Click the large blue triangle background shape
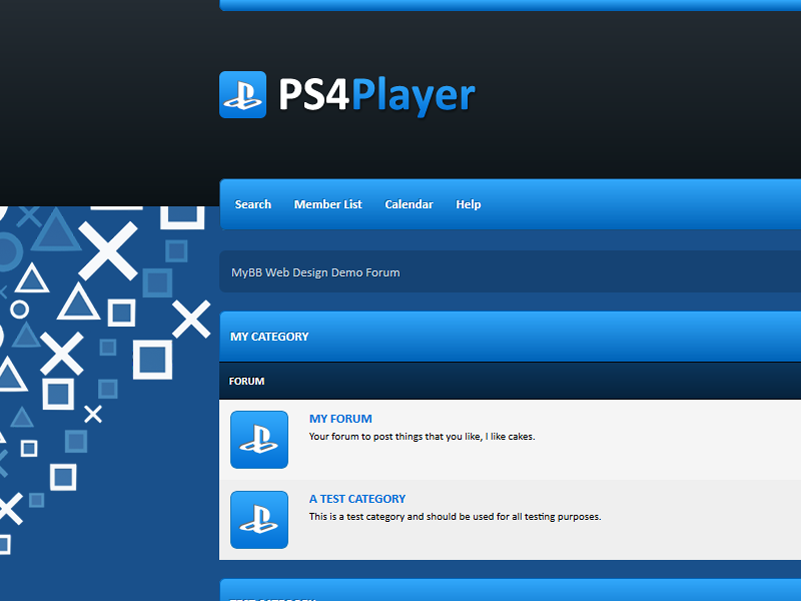 tap(56, 231)
